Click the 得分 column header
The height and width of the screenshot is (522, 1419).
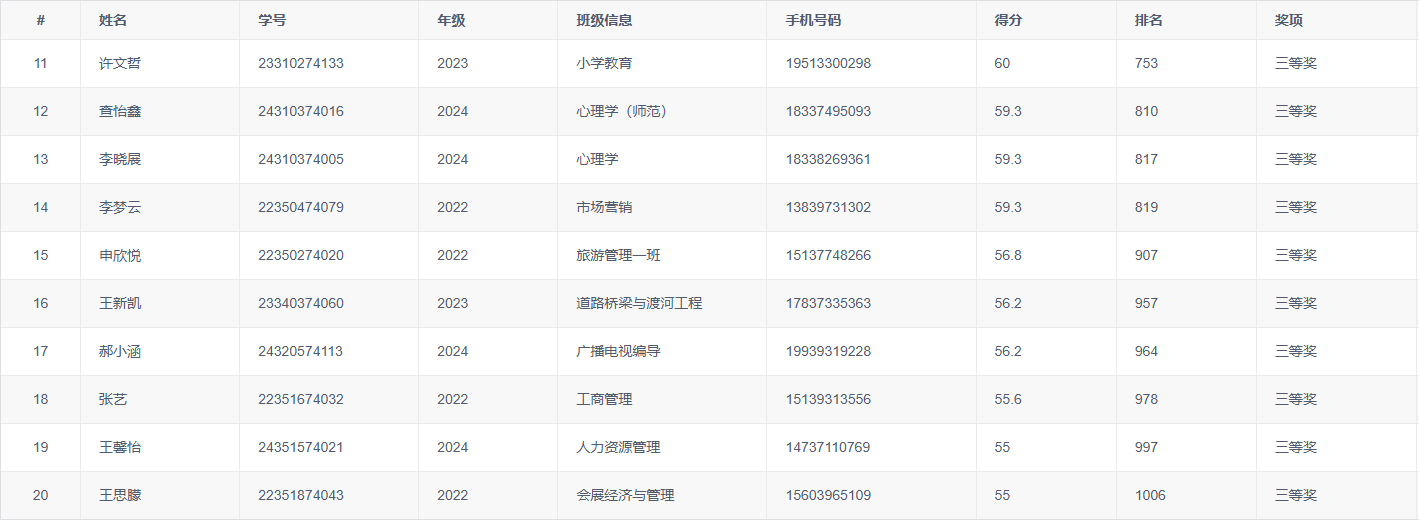point(1008,20)
